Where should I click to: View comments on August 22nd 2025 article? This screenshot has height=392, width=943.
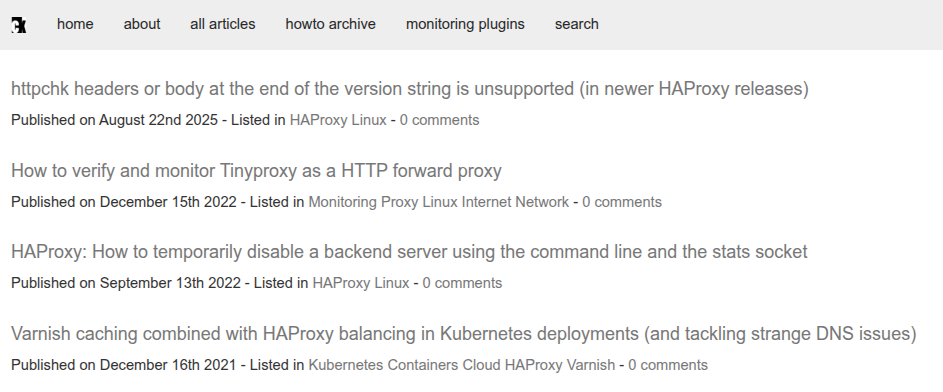pyautogui.click(x=440, y=120)
